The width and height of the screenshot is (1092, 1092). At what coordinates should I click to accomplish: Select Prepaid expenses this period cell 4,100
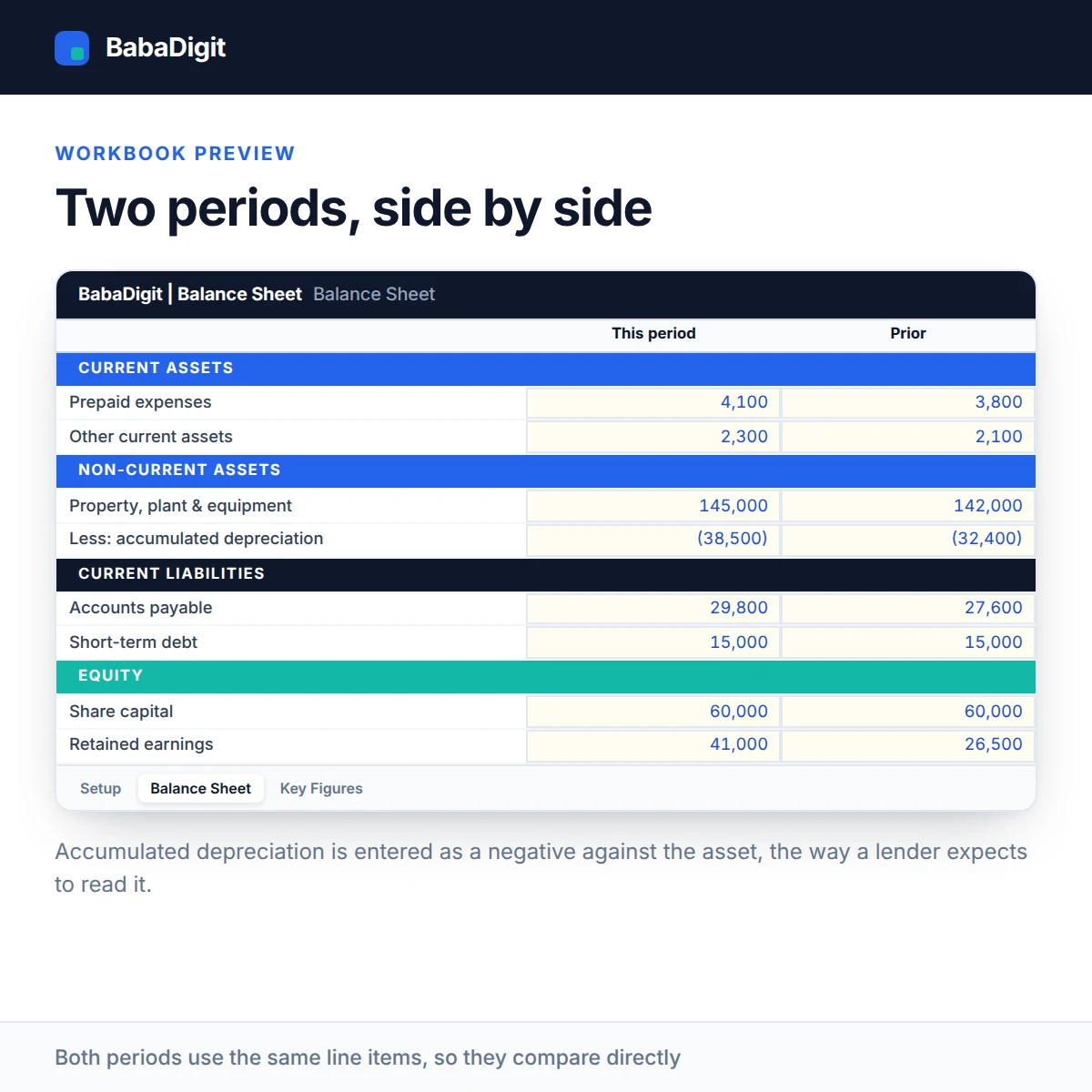[653, 402]
